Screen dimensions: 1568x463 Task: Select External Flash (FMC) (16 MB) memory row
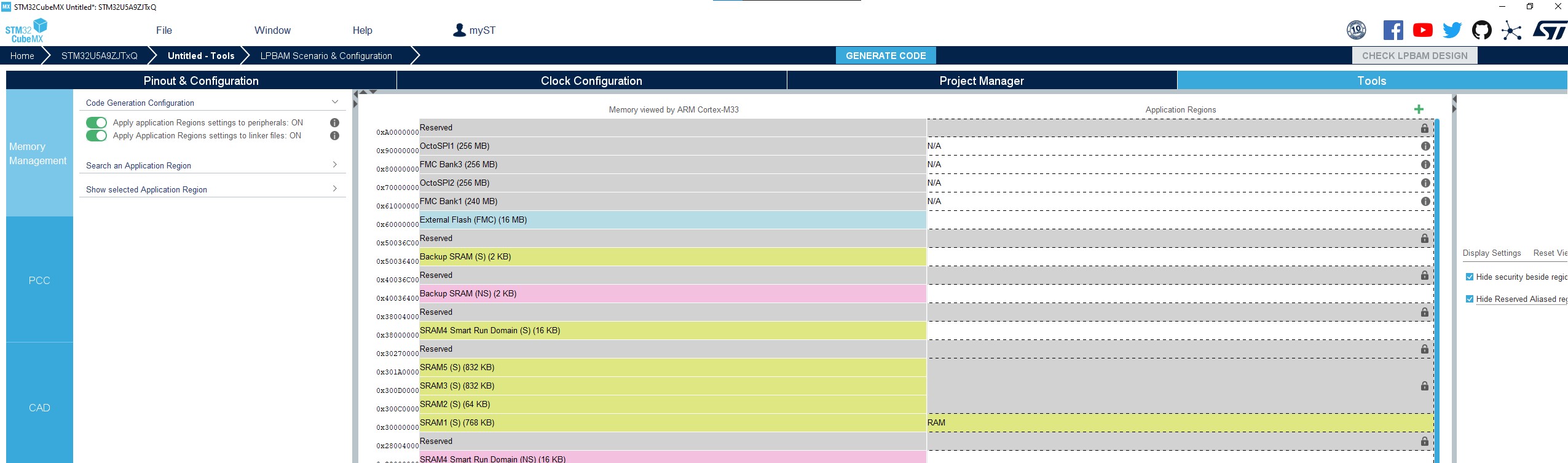pyautogui.click(x=672, y=220)
